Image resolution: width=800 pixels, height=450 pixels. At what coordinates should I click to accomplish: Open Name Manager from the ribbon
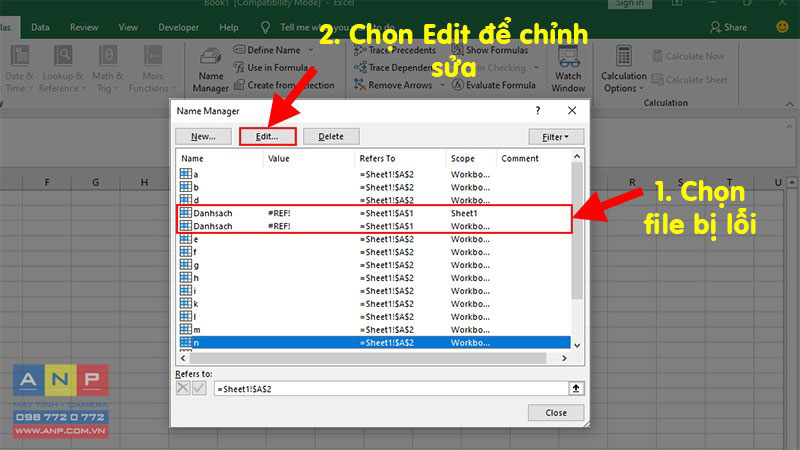210,70
